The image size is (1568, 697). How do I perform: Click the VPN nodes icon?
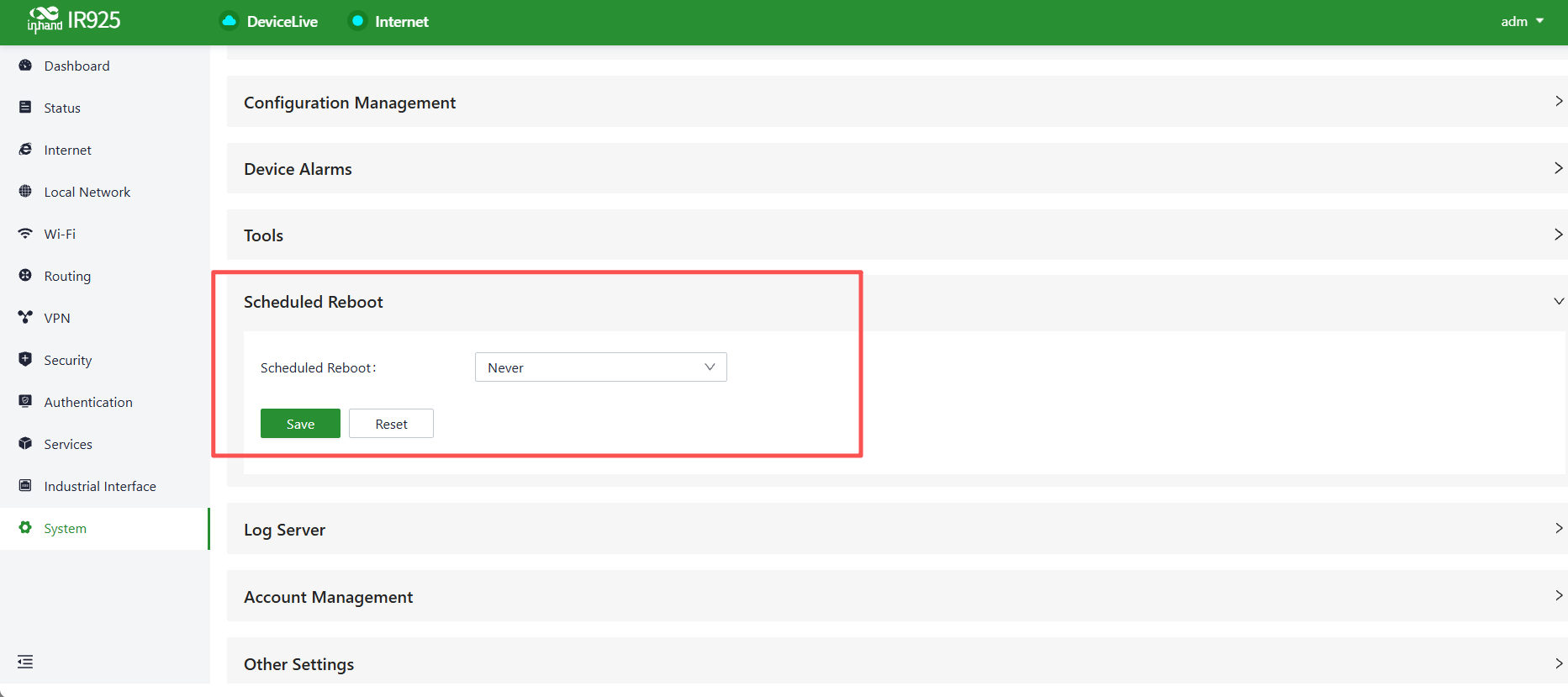click(25, 318)
